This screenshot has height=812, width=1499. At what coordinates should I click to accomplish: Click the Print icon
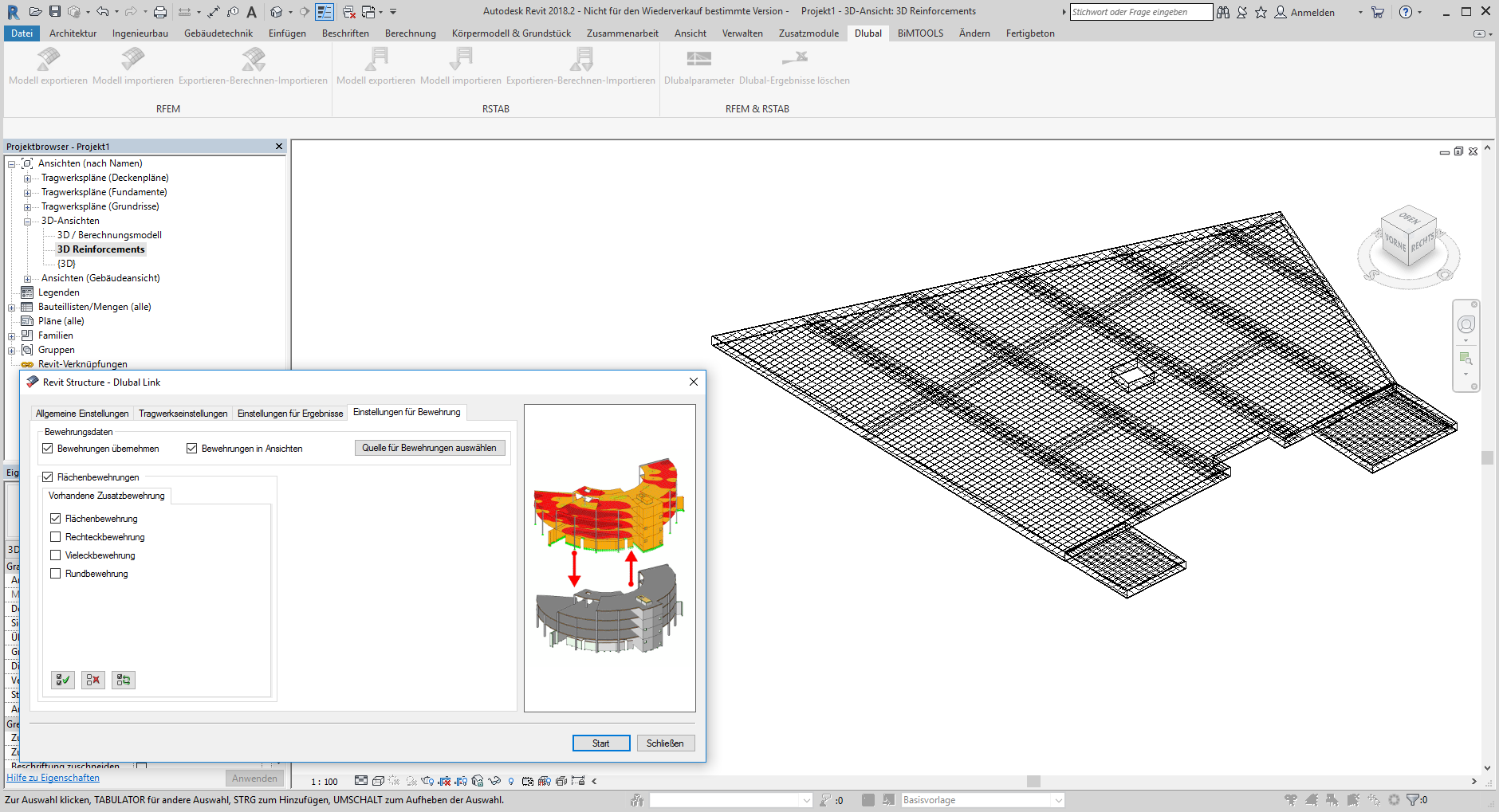point(160,11)
